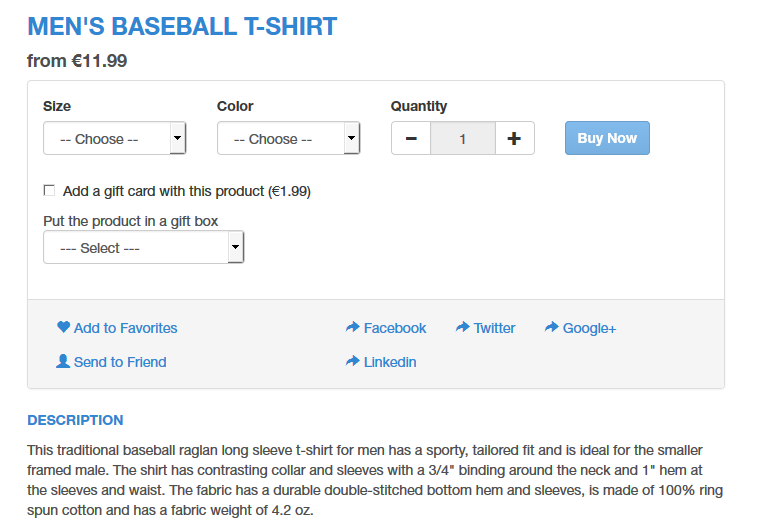Expand the gift box Select dropdown
The width and height of the screenshot is (763, 529).
click(x=144, y=247)
